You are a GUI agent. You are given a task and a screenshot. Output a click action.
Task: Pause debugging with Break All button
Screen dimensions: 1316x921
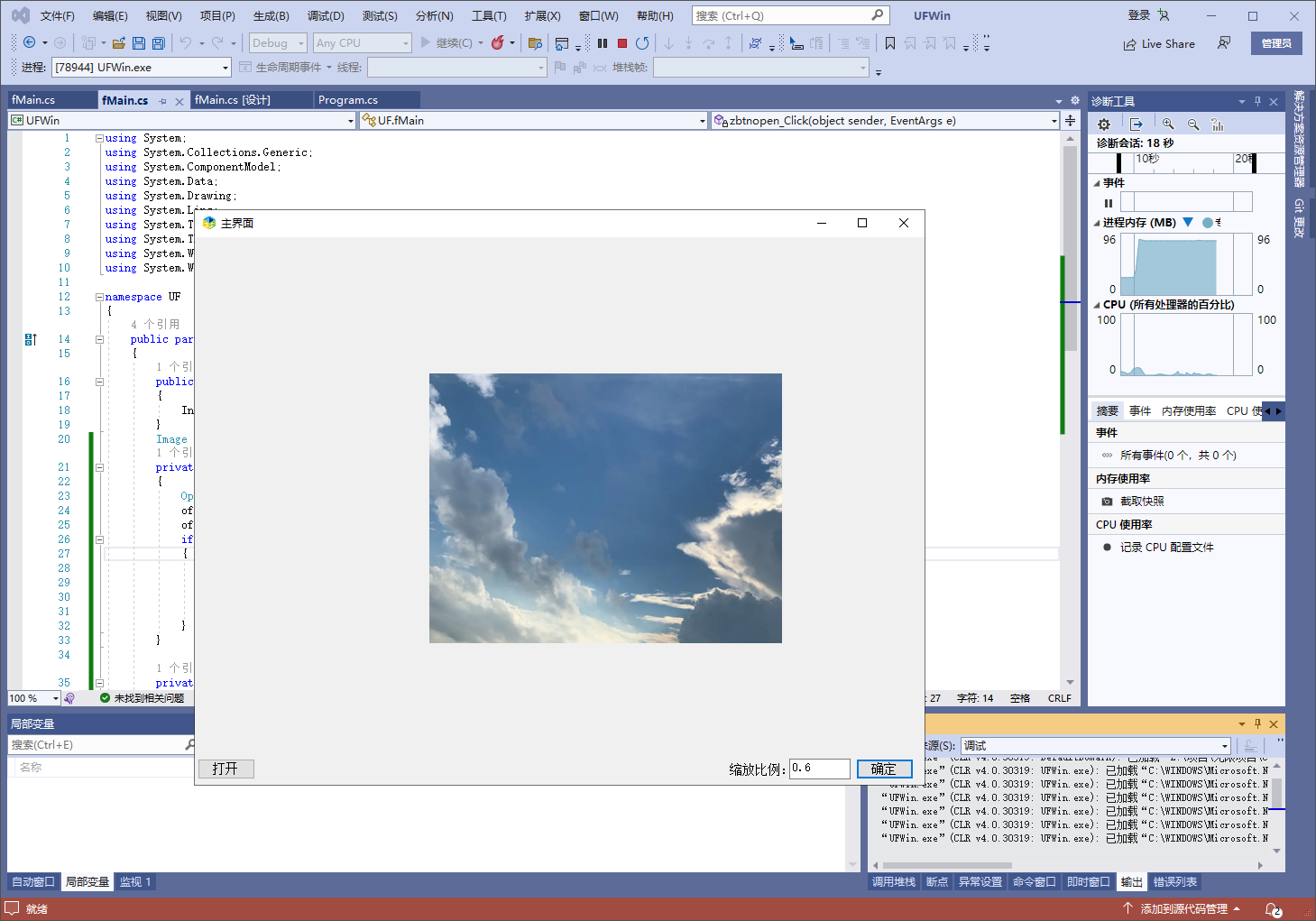click(603, 43)
